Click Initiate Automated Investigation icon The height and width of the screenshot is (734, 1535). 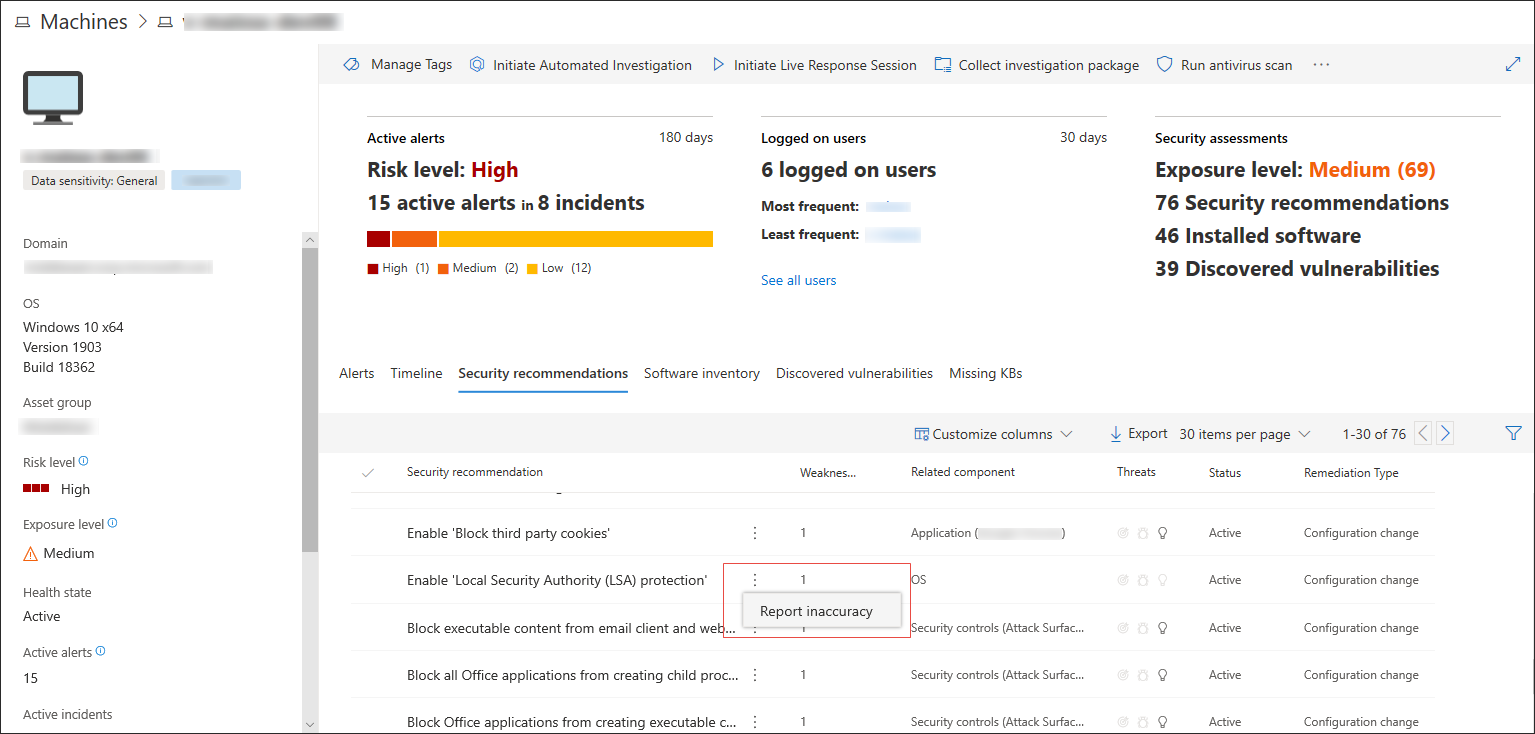click(x=477, y=65)
